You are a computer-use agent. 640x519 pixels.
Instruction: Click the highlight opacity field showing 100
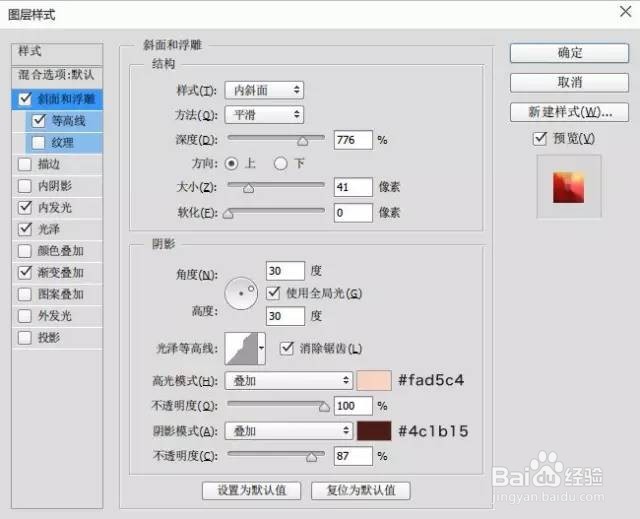(x=353, y=406)
